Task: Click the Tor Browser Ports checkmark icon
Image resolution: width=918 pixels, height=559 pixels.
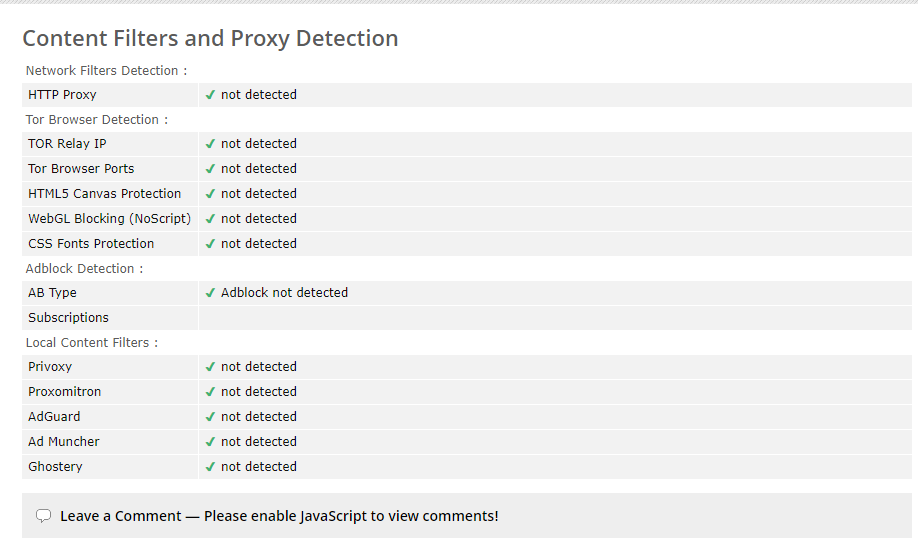Action: click(x=210, y=169)
